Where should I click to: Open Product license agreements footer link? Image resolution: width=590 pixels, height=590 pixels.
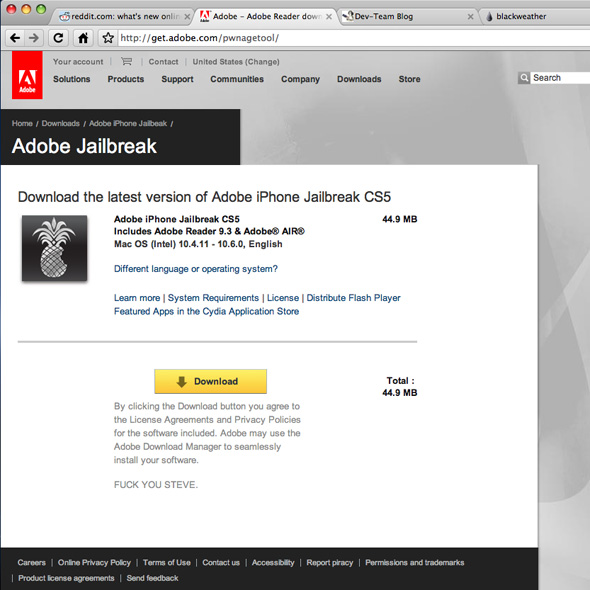[x=66, y=578]
